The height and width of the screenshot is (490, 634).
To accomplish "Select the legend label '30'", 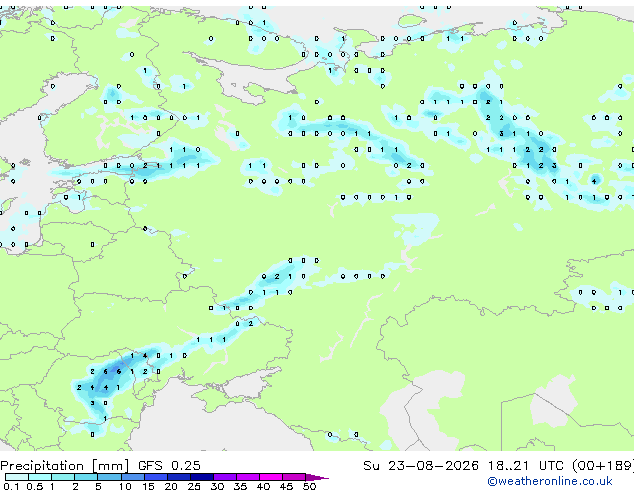I will [x=217, y=486].
